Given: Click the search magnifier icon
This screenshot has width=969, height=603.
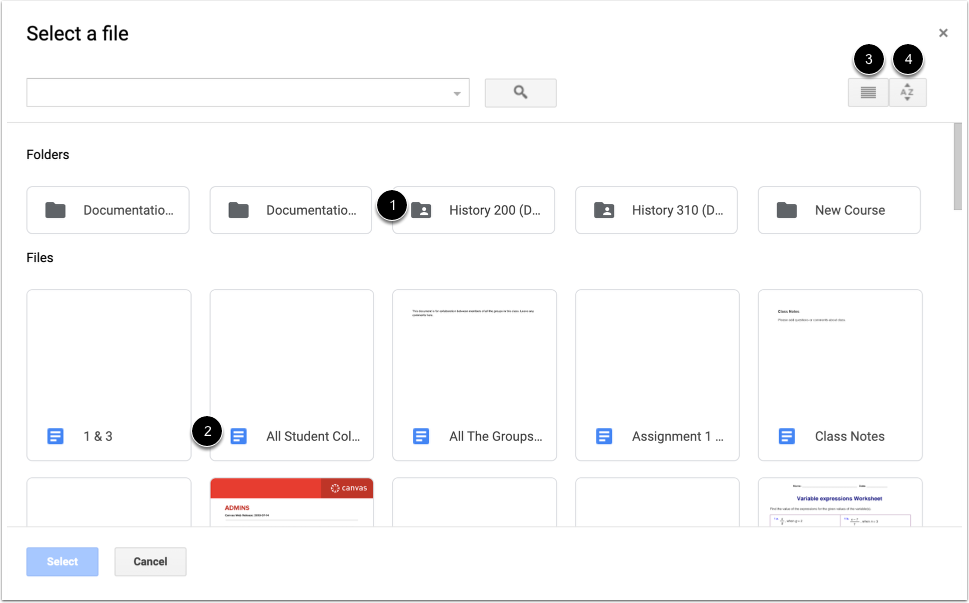Looking at the screenshot, I should point(519,92).
